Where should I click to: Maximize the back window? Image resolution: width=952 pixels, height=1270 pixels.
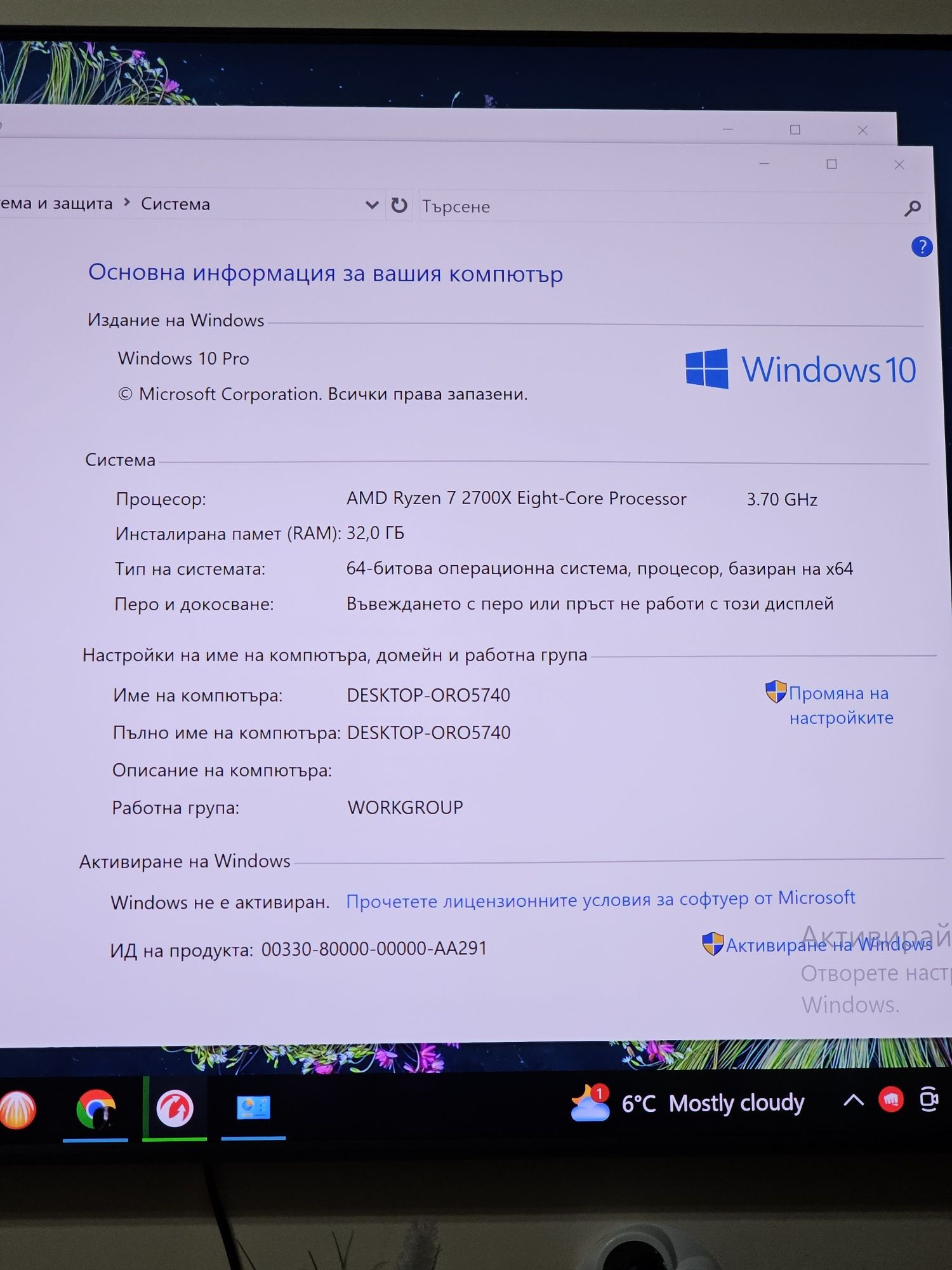coord(795,130)
